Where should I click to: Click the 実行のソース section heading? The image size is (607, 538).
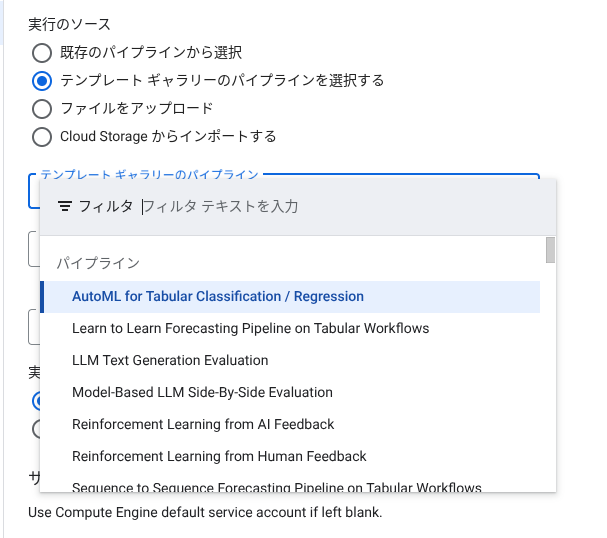click(70, 24)
